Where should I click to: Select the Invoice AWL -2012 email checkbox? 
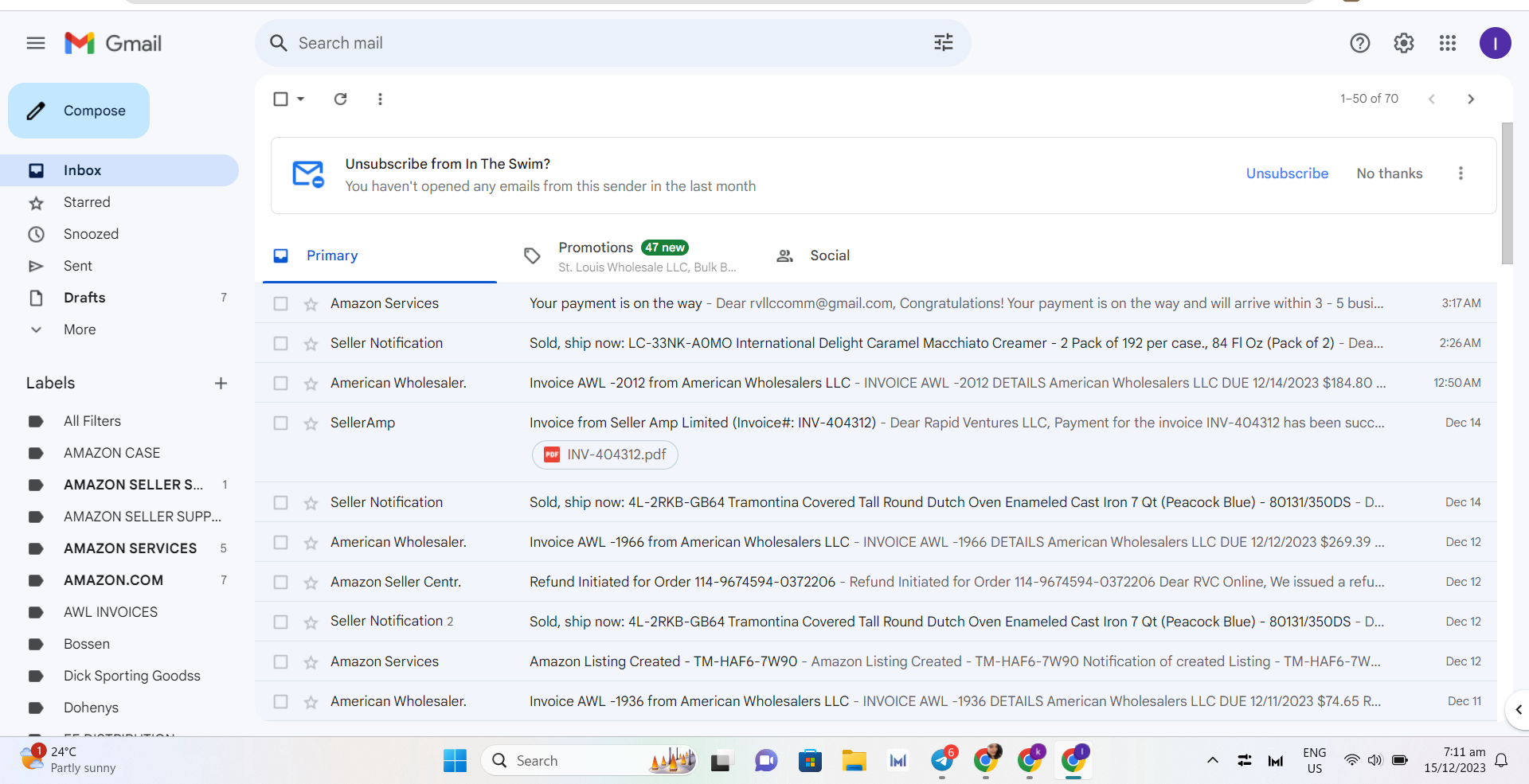(280, 383)
